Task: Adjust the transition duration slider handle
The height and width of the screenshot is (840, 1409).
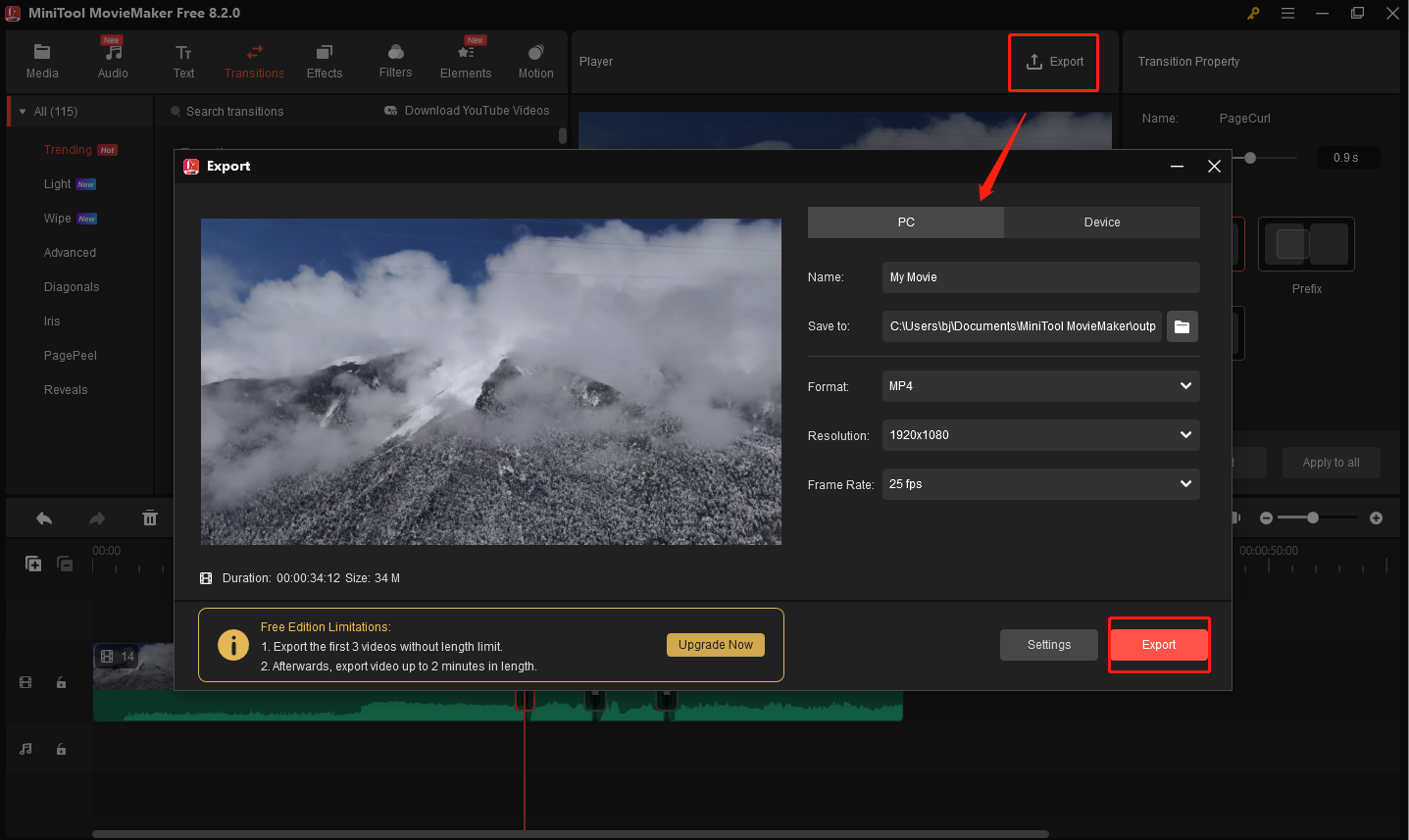Action: [1250, 158]
